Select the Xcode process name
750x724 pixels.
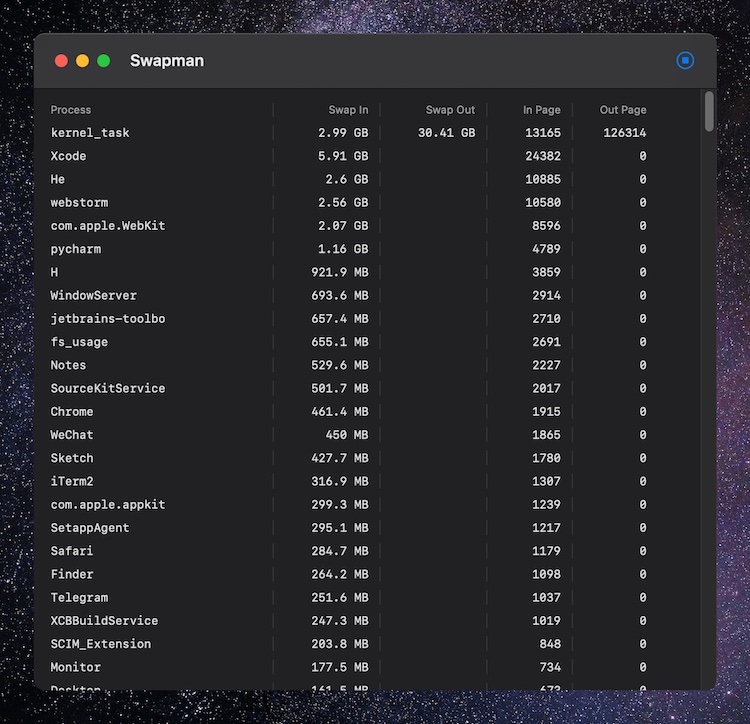coord(68,156)
